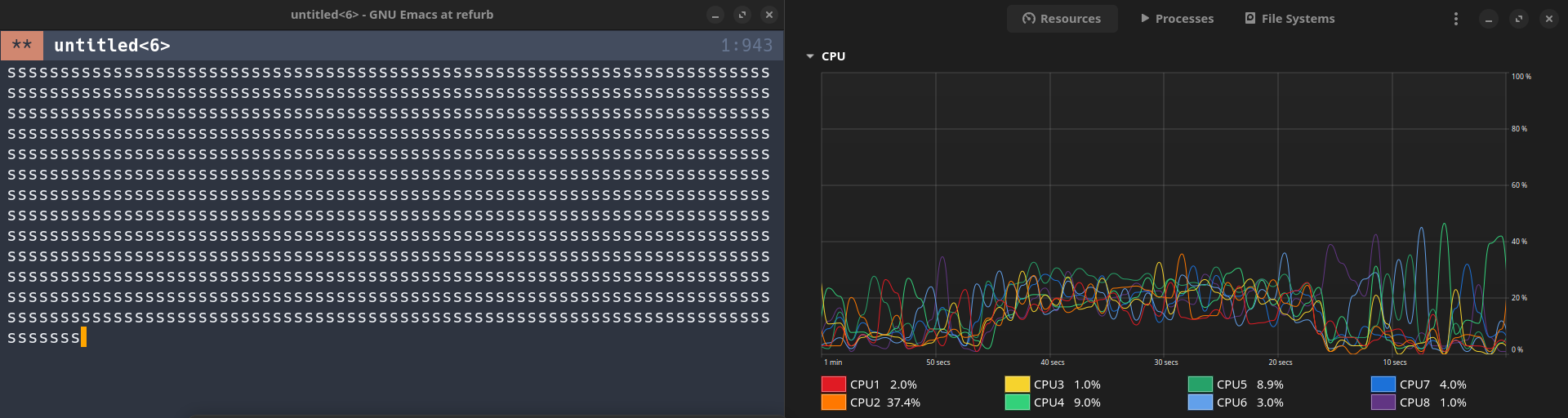Click the red CPU1 color swatch
This screenshot has height=418, width=1568.
[x=833, y=385]
